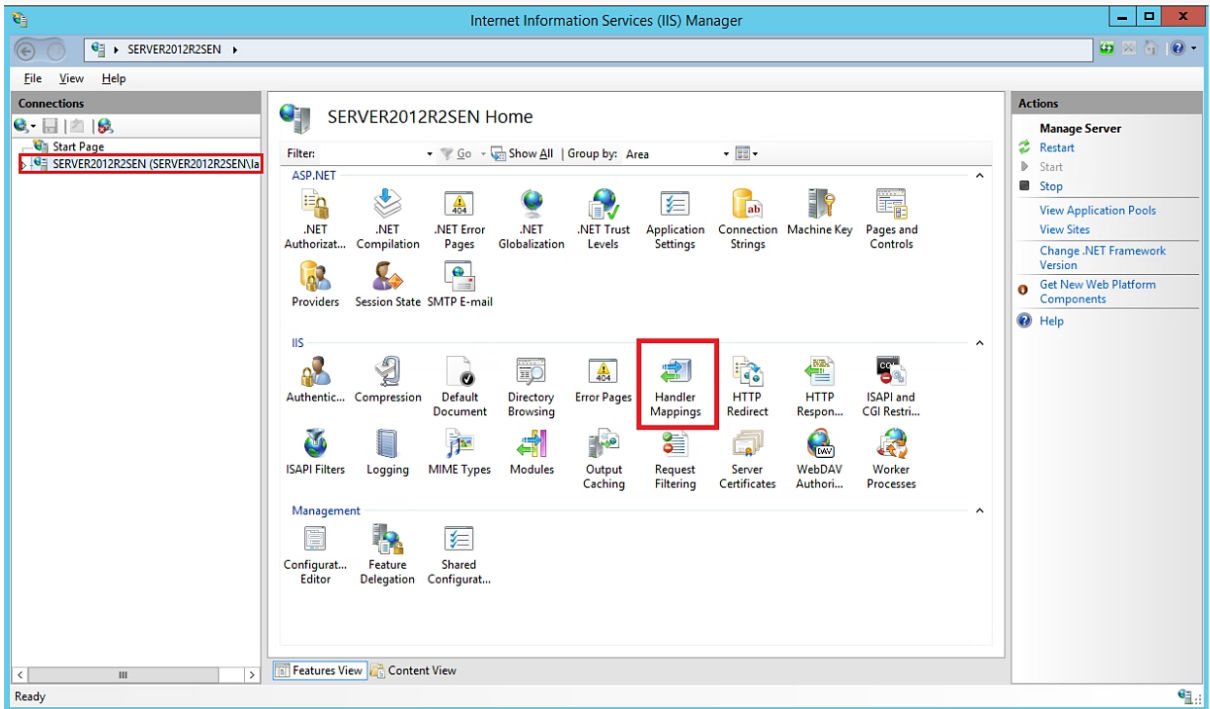
Task: Open Session State feature
Action: 388,284
